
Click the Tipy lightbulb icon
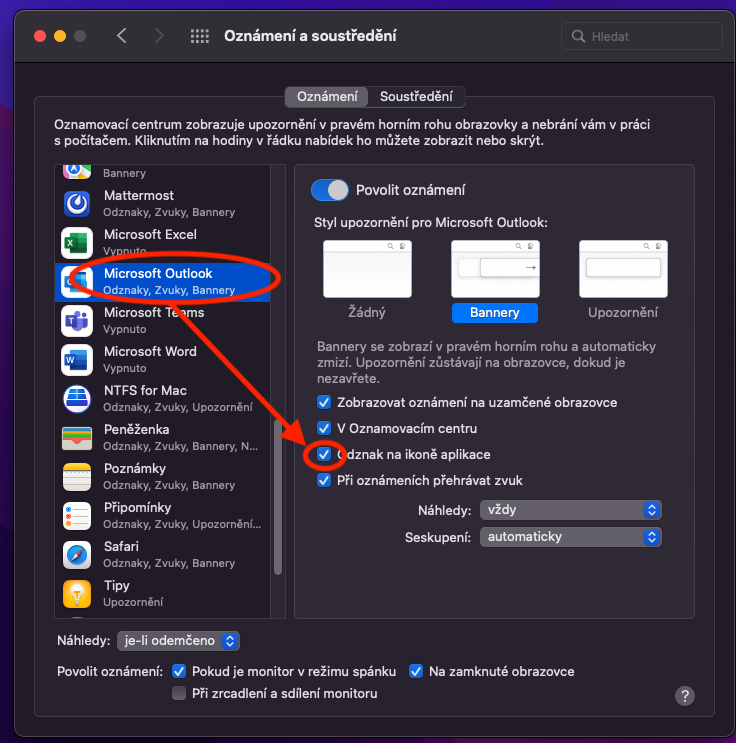[x=77, y=593]
